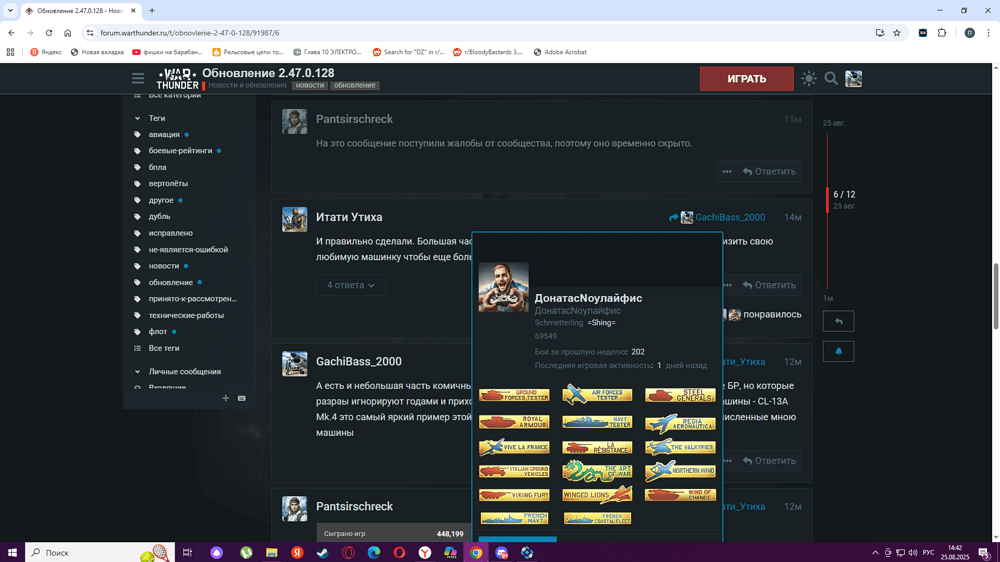Collapse the Теги sidebar section

(137, 118)
